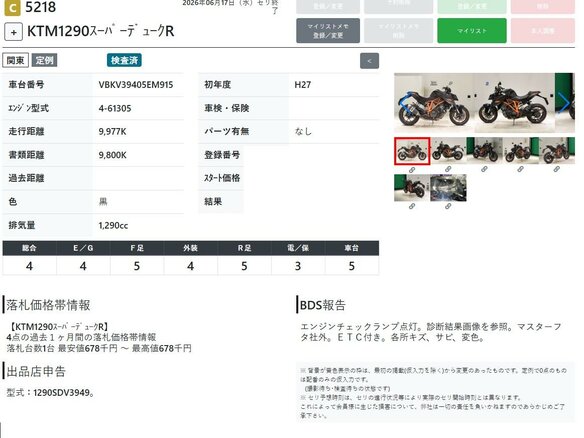Open the green マイリスト button
The height and width of the screenshot is (438, 584).
(472, 31)
